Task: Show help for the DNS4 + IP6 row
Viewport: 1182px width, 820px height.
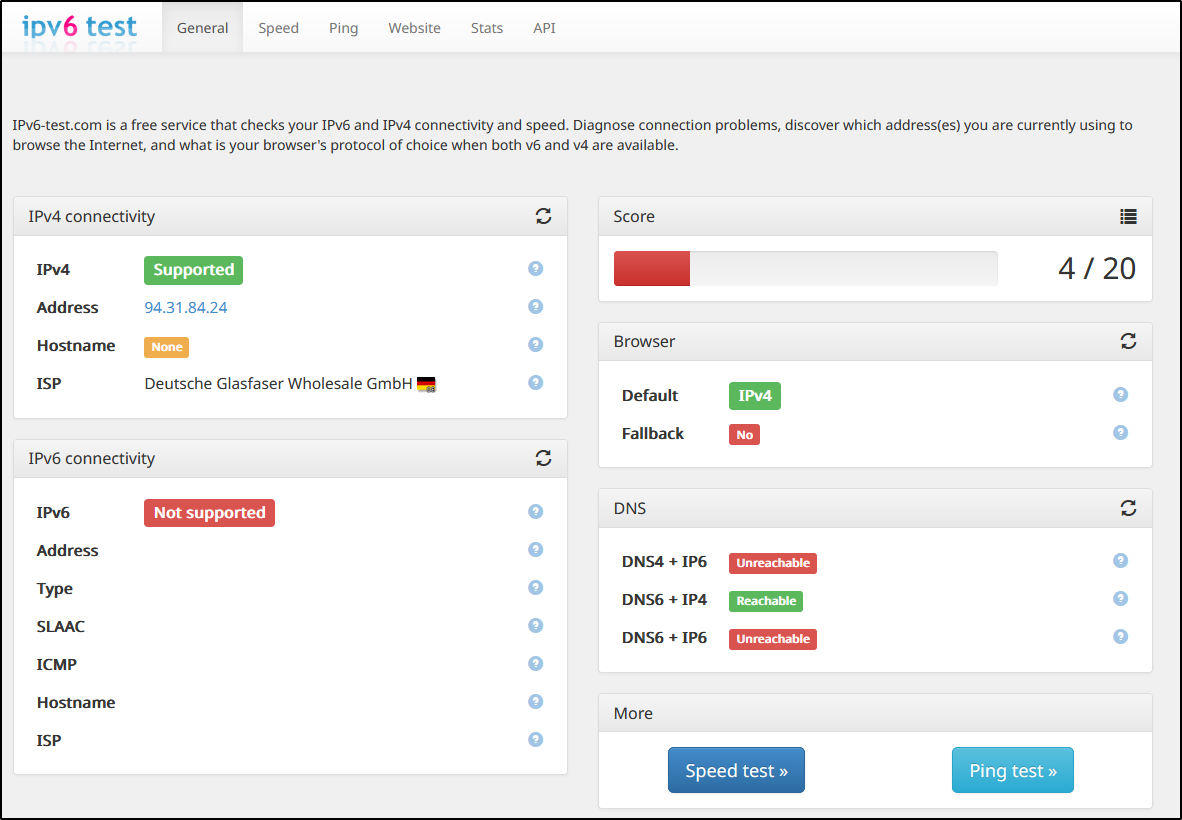Action: [x=1120, y=561]
